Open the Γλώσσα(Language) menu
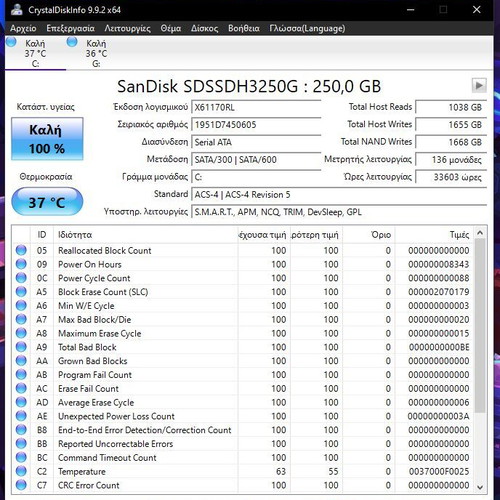Screen dimensions: 500x500 click(307, 28)
